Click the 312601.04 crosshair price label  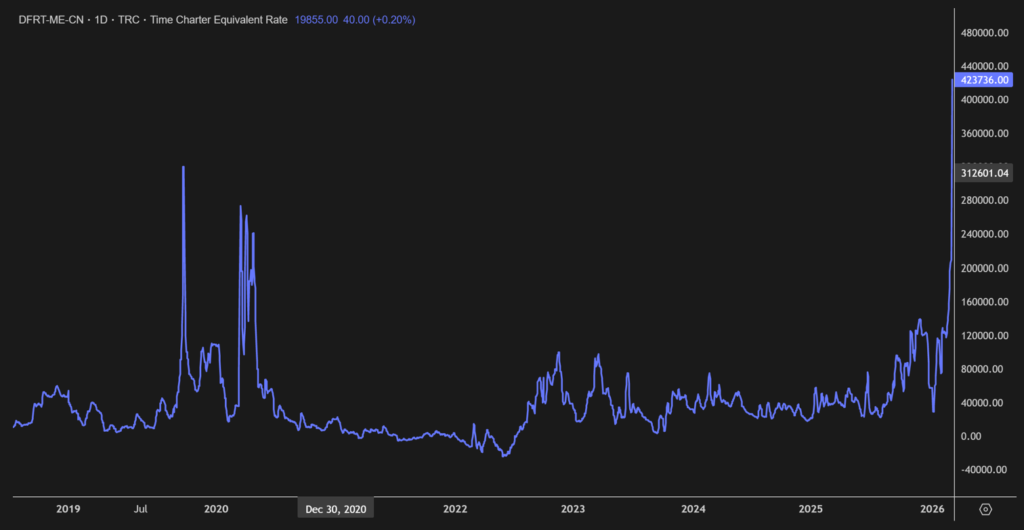[986, 173]
